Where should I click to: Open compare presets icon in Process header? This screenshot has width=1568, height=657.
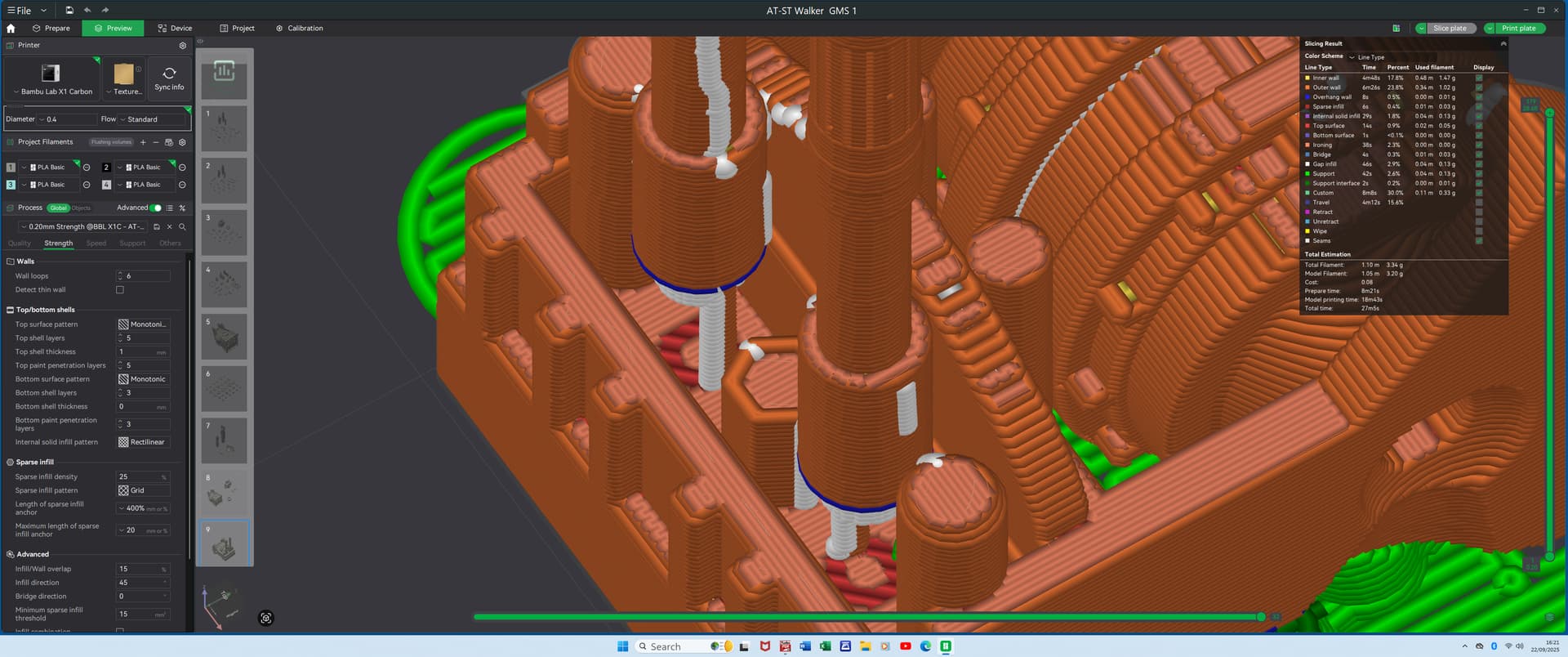tap(182, 208)
